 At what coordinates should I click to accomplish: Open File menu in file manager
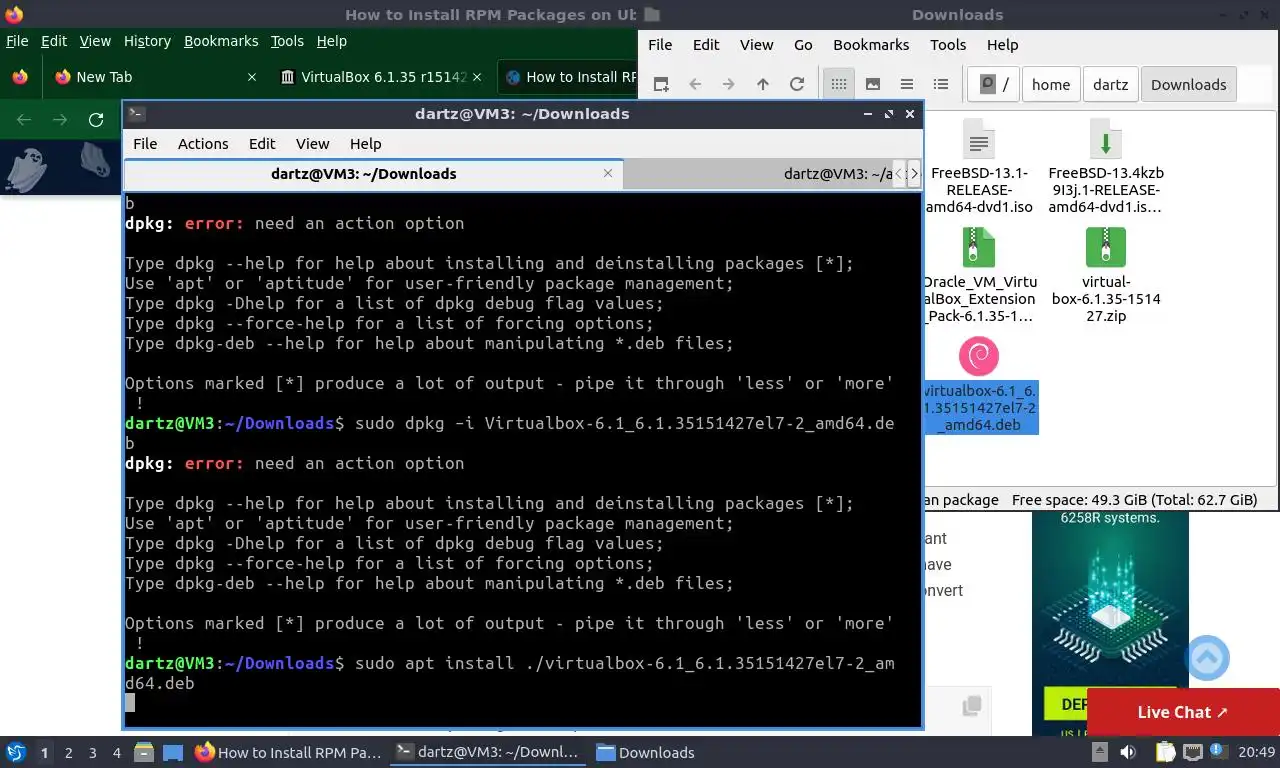click(x=660, y=44)
